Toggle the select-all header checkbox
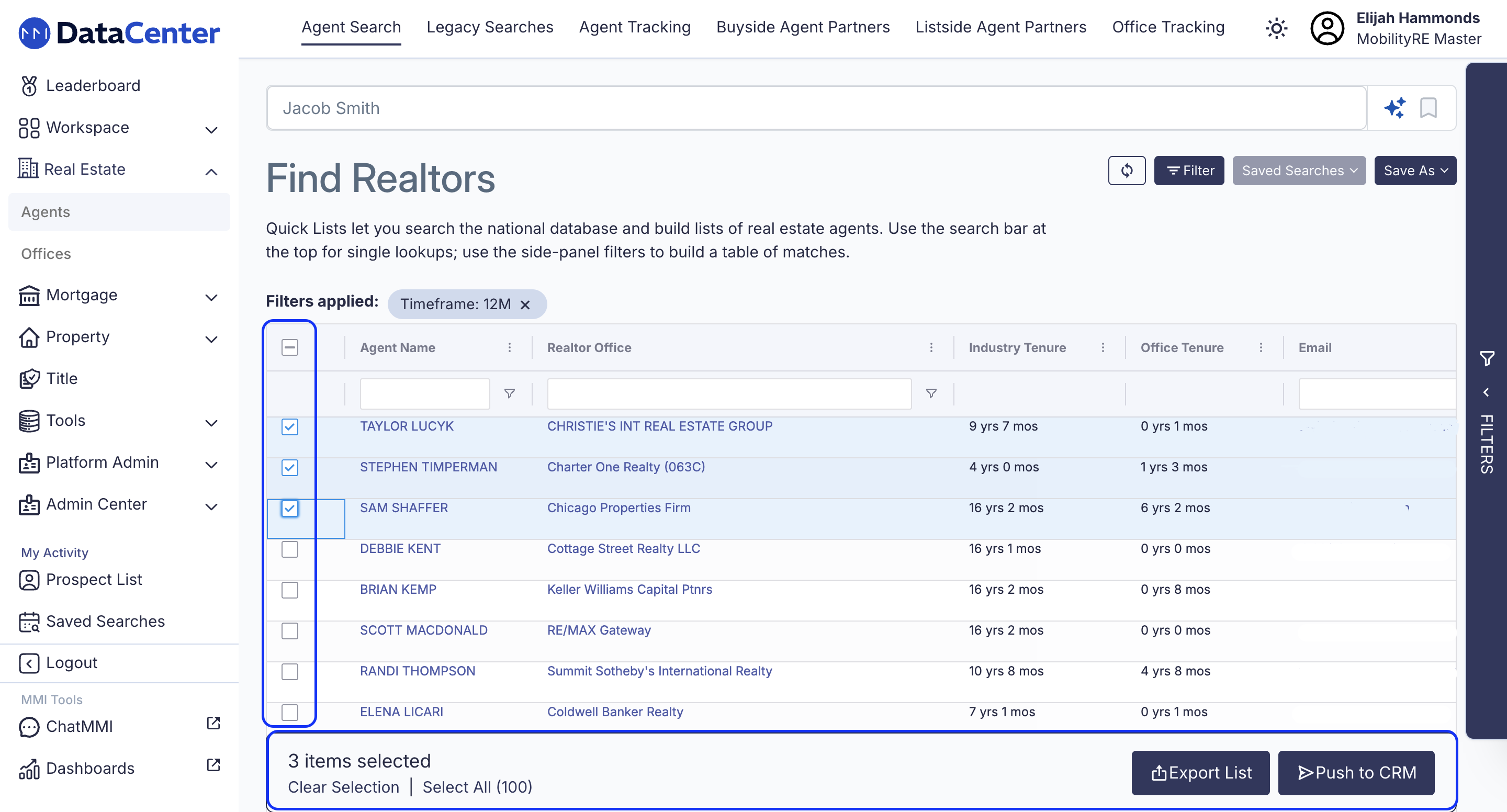1507x812 pixels. (x=289, y=347)
